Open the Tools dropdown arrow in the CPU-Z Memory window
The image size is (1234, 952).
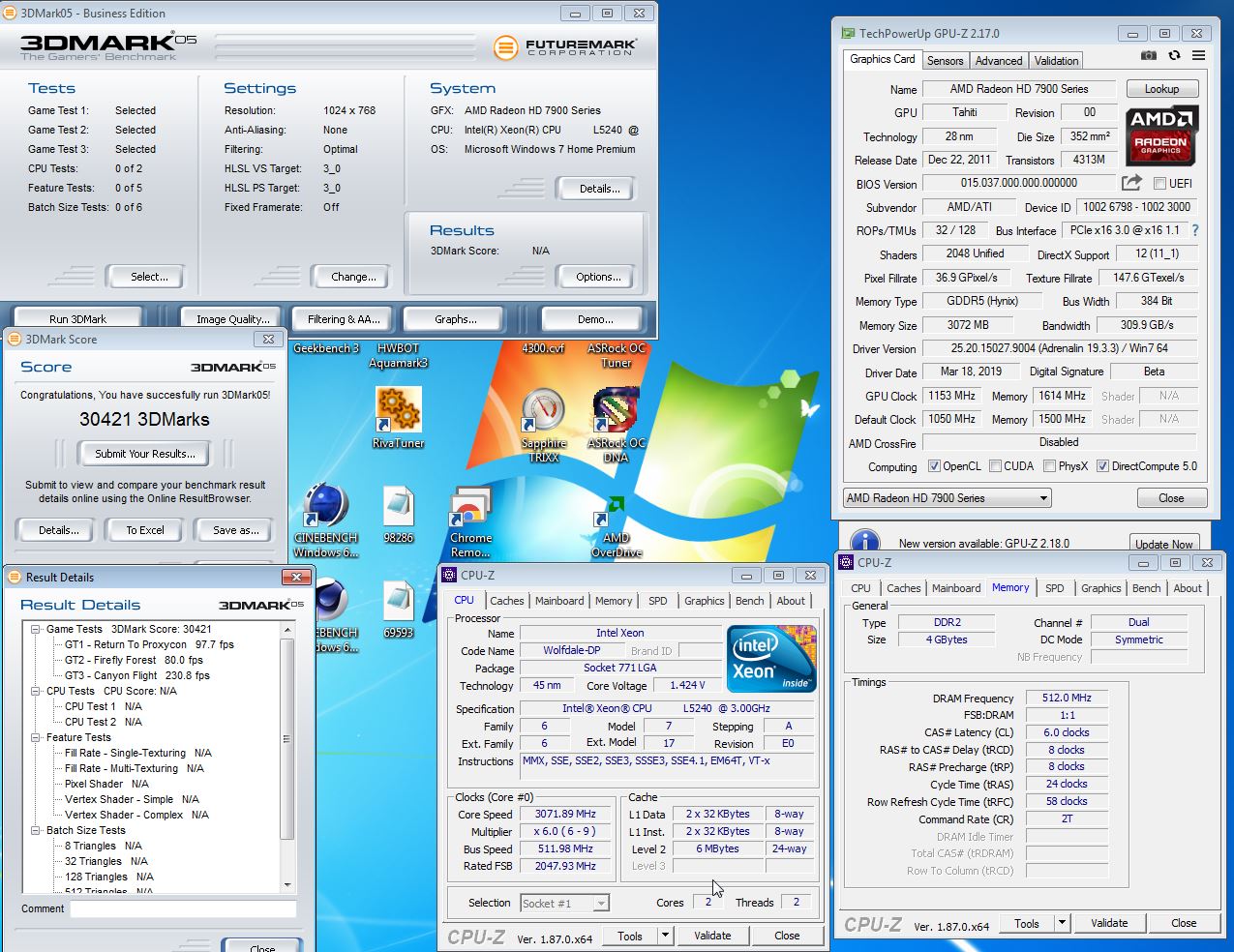coord(1062,923)
